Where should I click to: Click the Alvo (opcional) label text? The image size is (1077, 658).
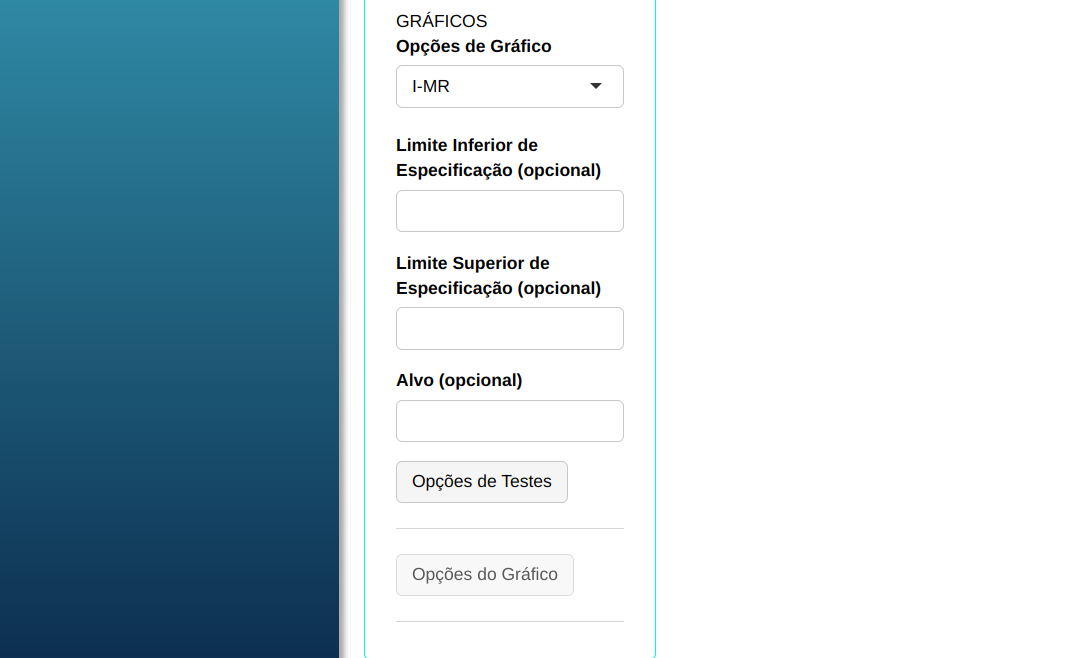[x=459, y=380]
